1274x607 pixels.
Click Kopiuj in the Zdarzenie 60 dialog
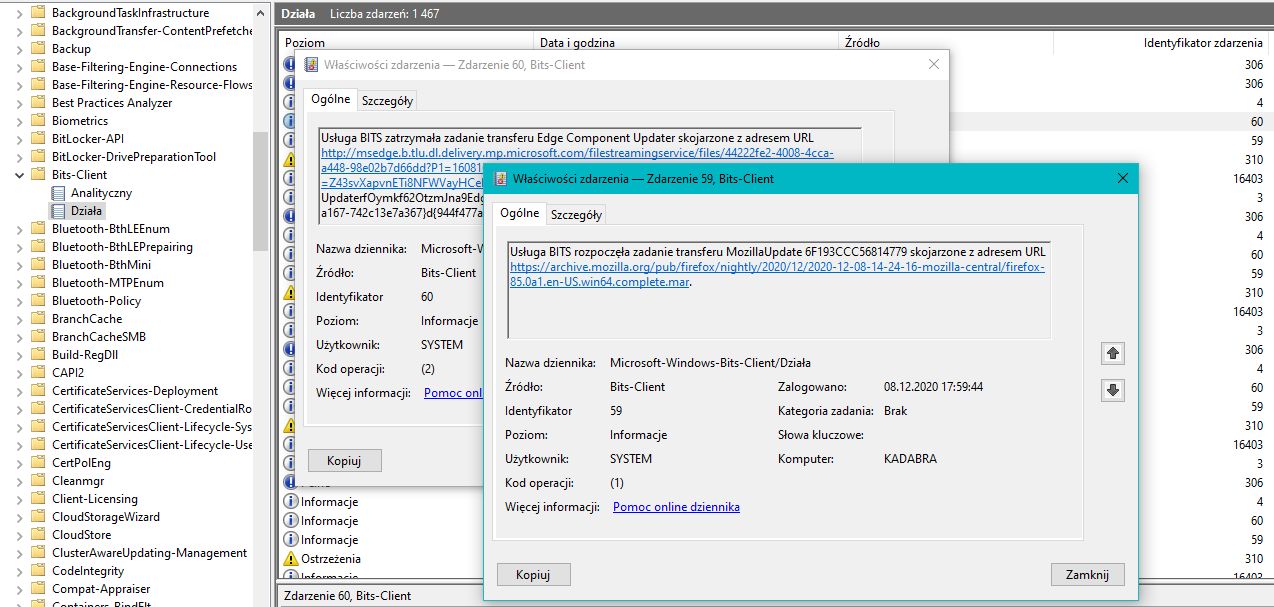click(345, 461)
